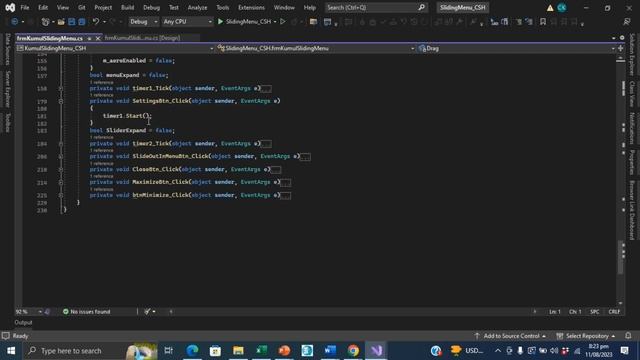Expand collapsed CloseBtn_Click method
The width and height of the screenshot is (640, 360).
point(60,169)
